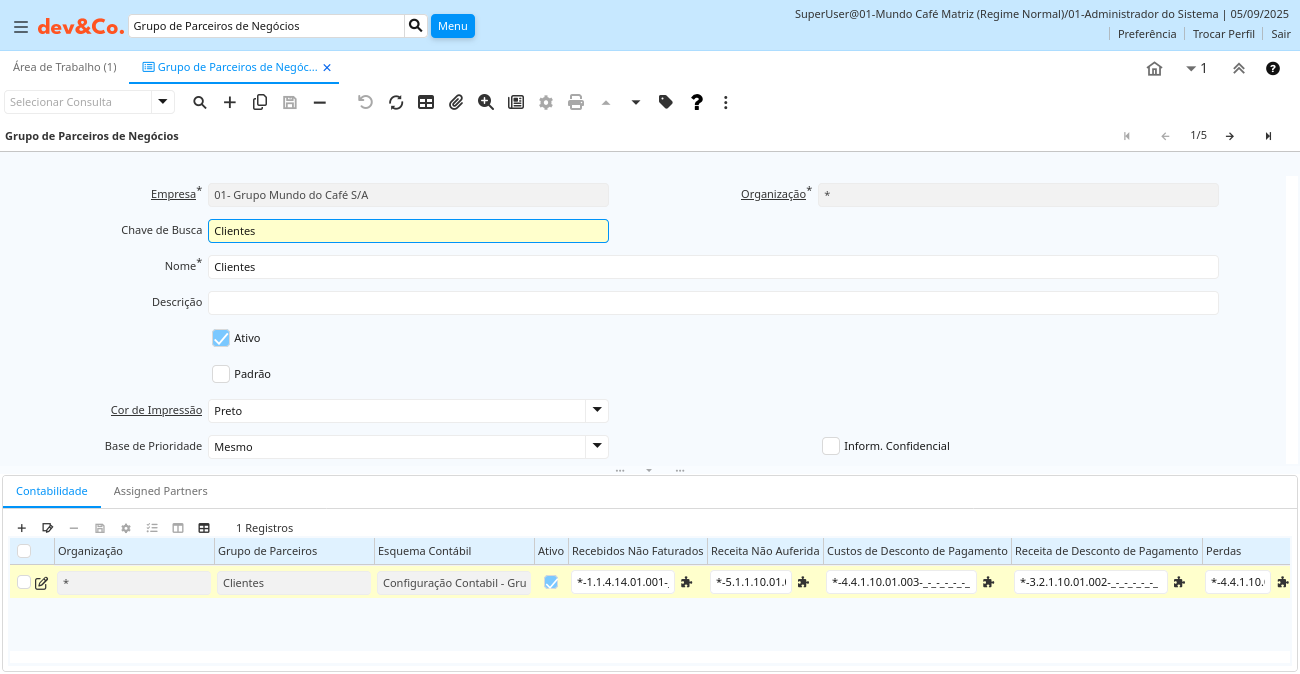Expand the Selecionar Consulta combo box
1300x674 pixels.
[x=163, y=102]
